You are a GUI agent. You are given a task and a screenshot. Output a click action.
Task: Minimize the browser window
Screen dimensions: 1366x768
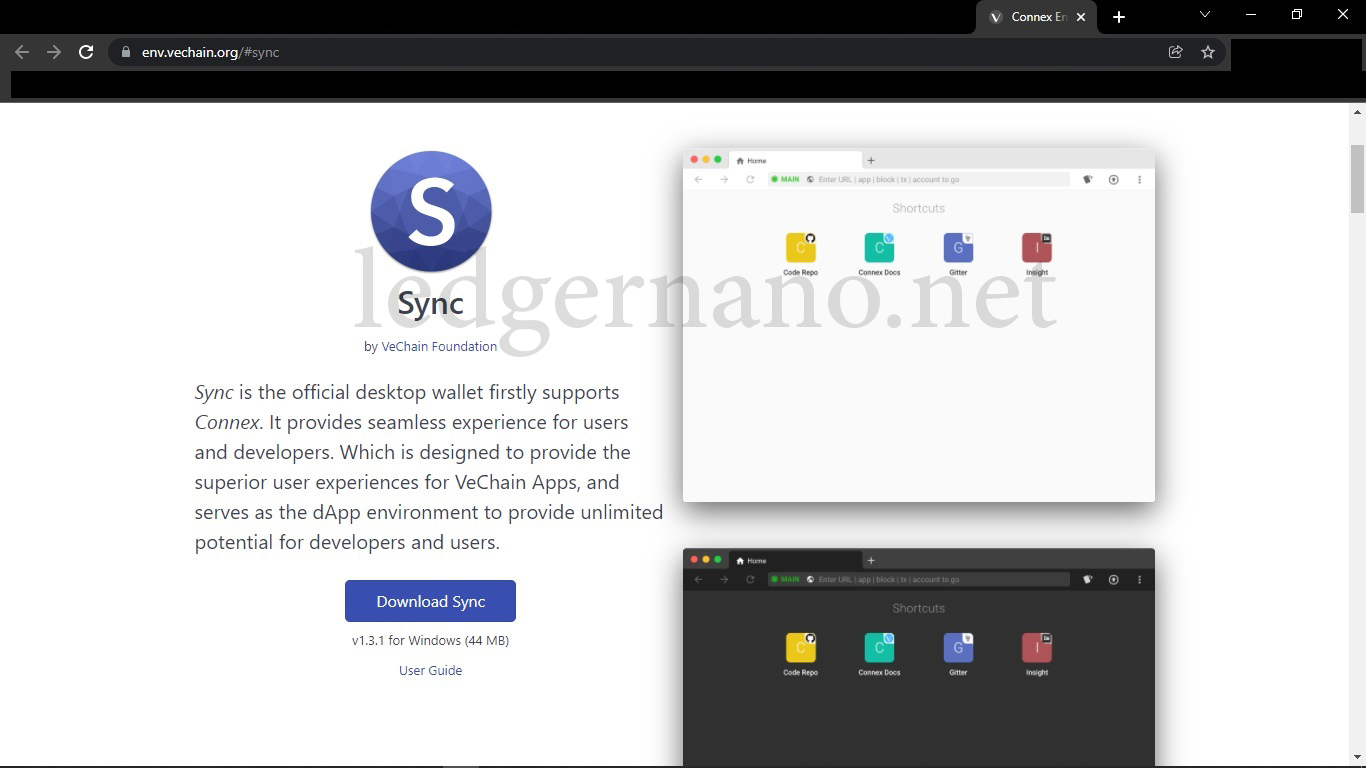[x=1251, y=15]
